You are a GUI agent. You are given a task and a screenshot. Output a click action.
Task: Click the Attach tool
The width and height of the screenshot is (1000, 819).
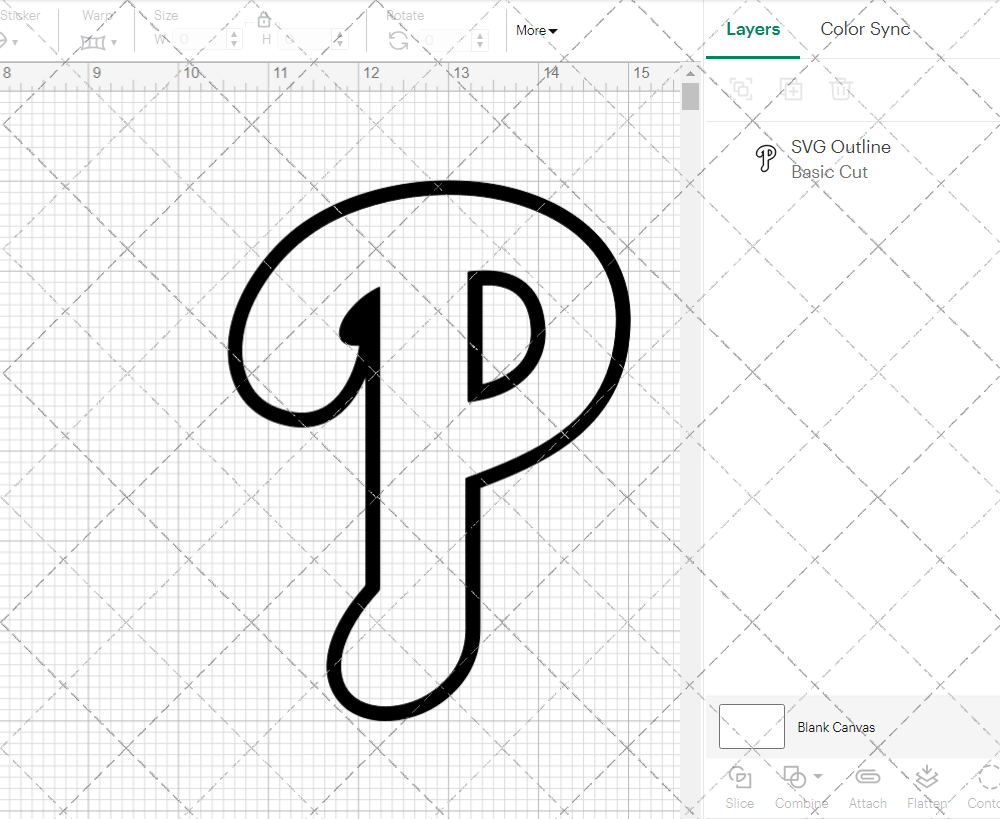point(867,787)
